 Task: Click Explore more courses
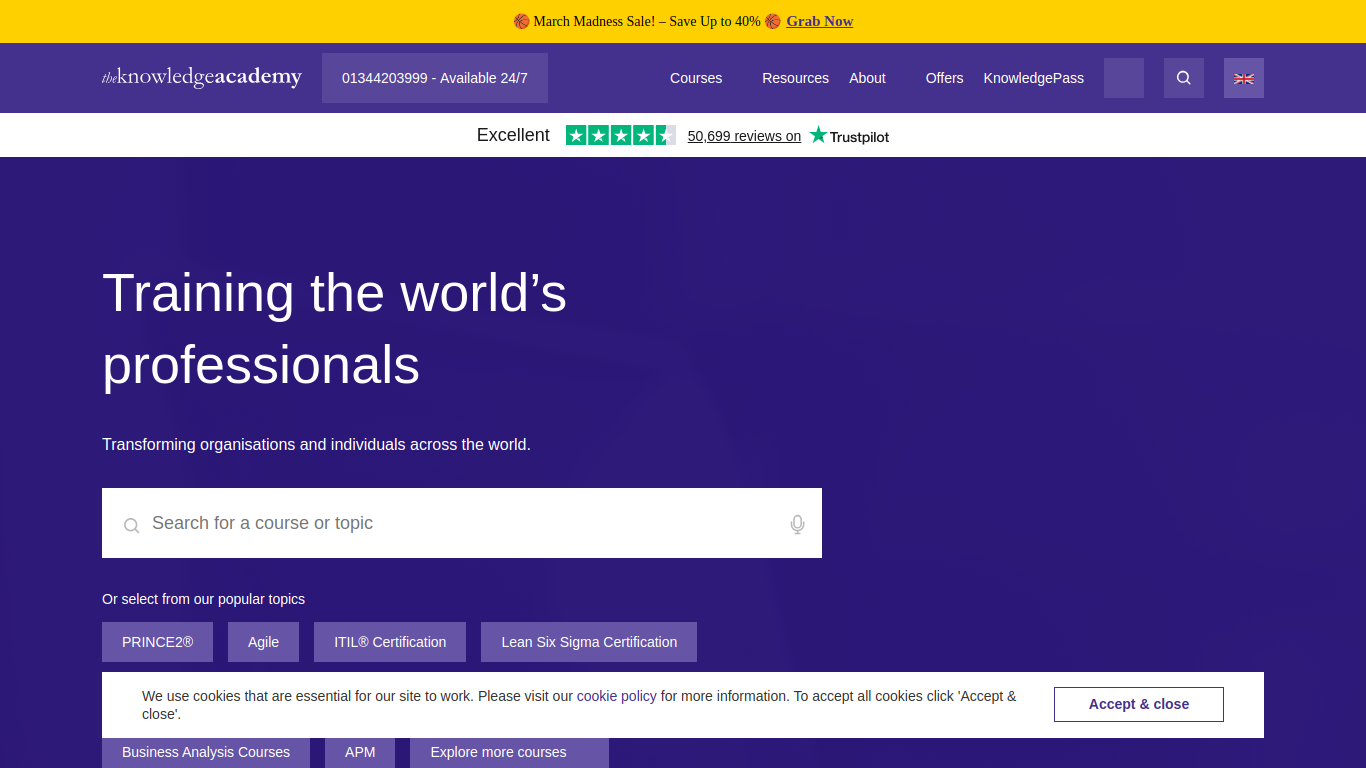point(509,752)
